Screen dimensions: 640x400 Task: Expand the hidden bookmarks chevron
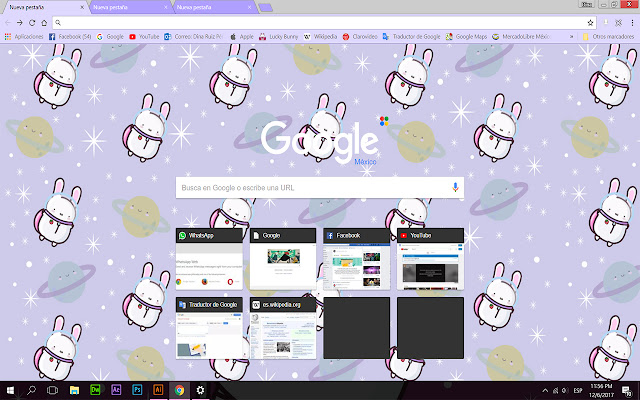571,36
